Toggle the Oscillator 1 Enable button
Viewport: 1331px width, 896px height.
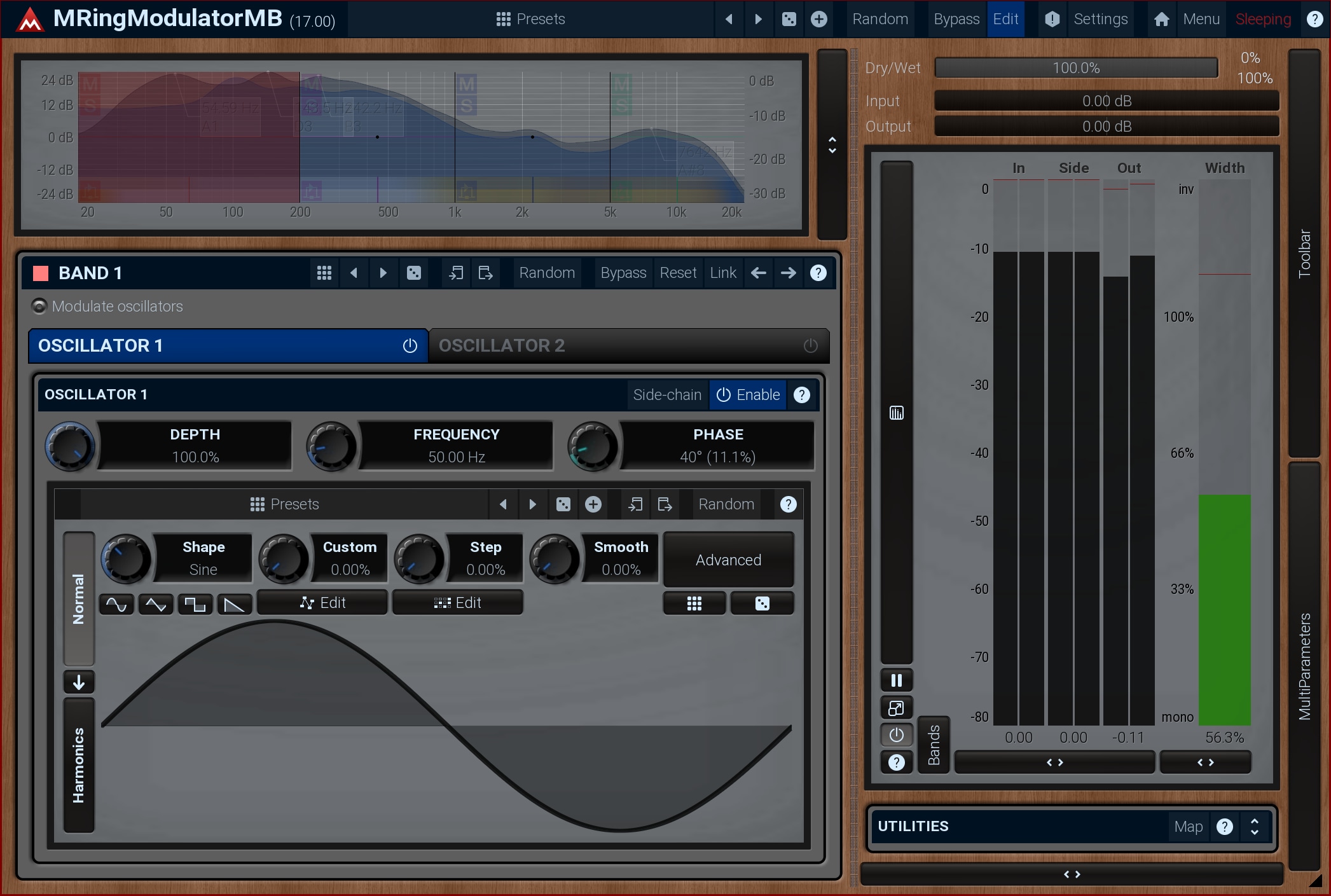[x=748, y=395]
